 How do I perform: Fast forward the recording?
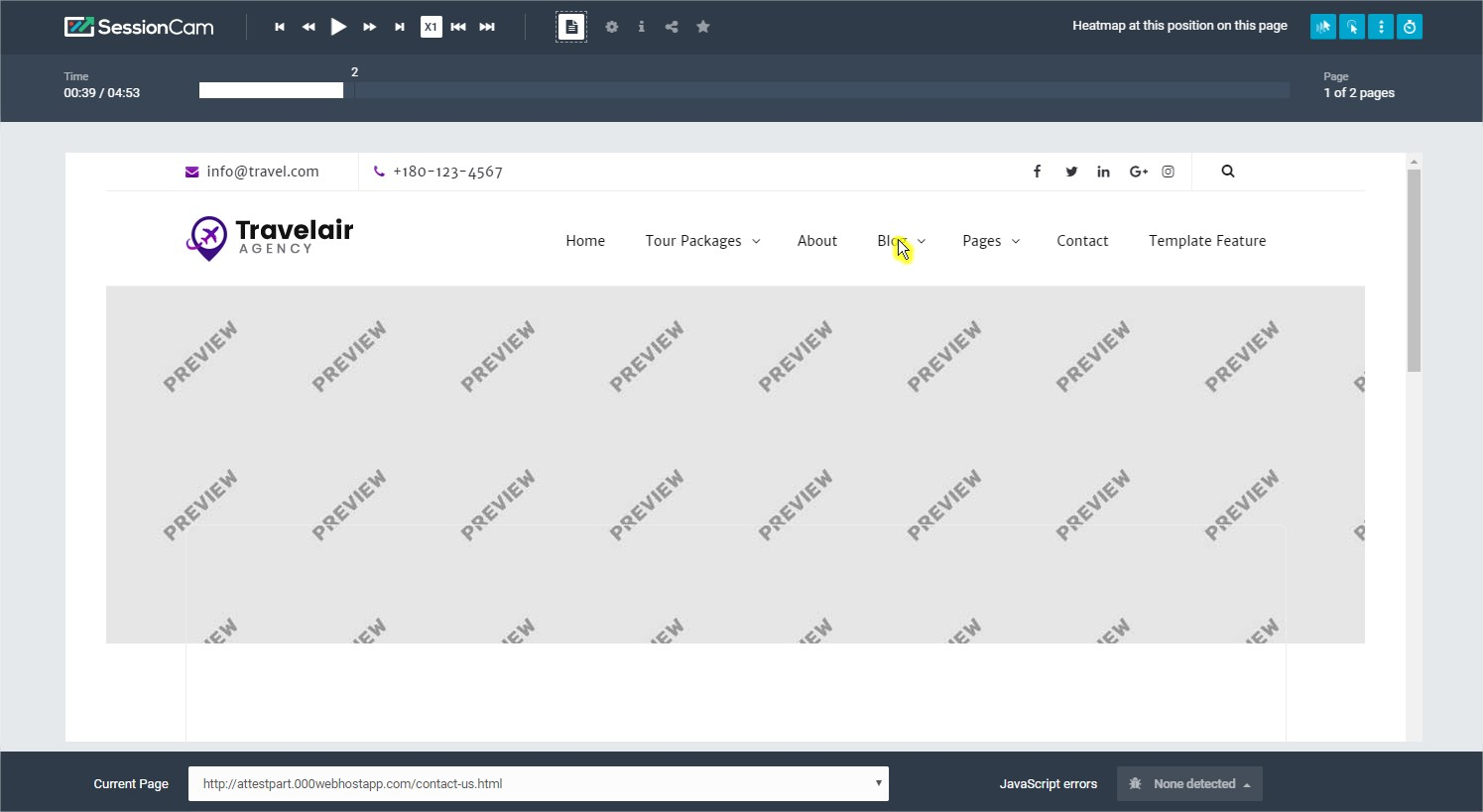tap(369, 27)
